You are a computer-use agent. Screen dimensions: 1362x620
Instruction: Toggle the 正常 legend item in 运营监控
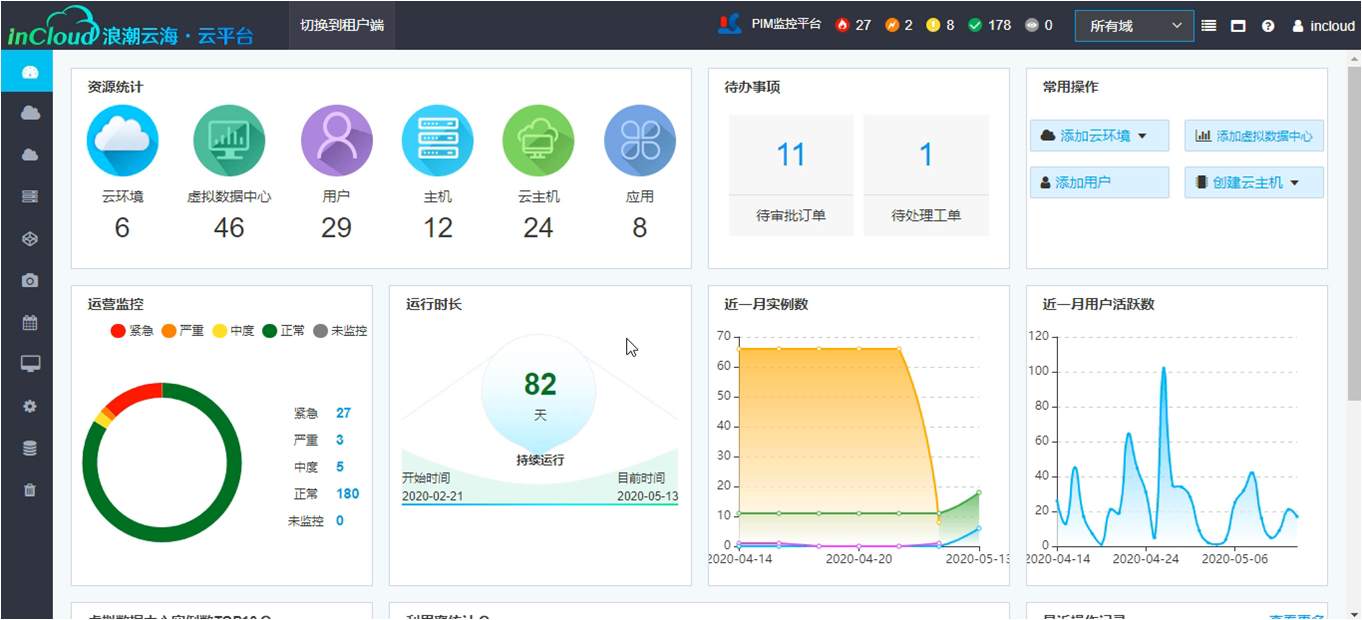(x=284, y=330)
